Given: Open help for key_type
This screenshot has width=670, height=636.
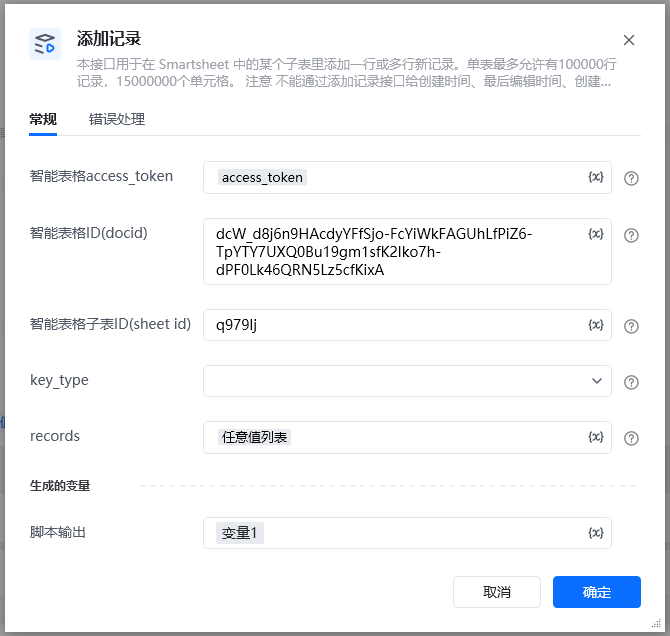Looking at the screenshot, I should point(631,382).
